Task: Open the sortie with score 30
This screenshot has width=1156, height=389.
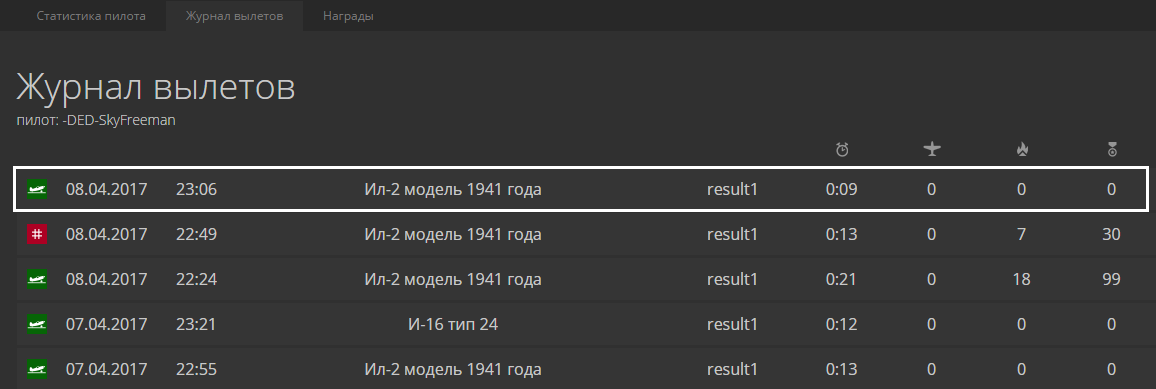Action: tap(579, 234)
